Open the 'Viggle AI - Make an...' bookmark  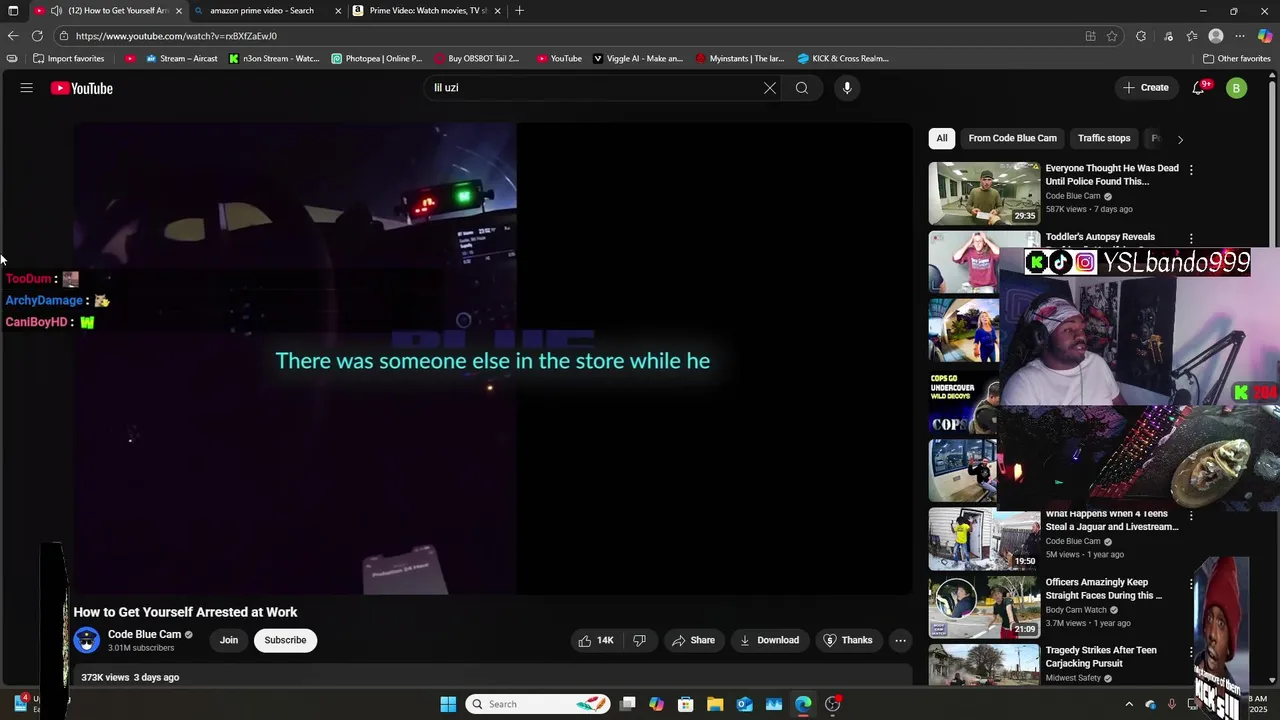point(638,58)
